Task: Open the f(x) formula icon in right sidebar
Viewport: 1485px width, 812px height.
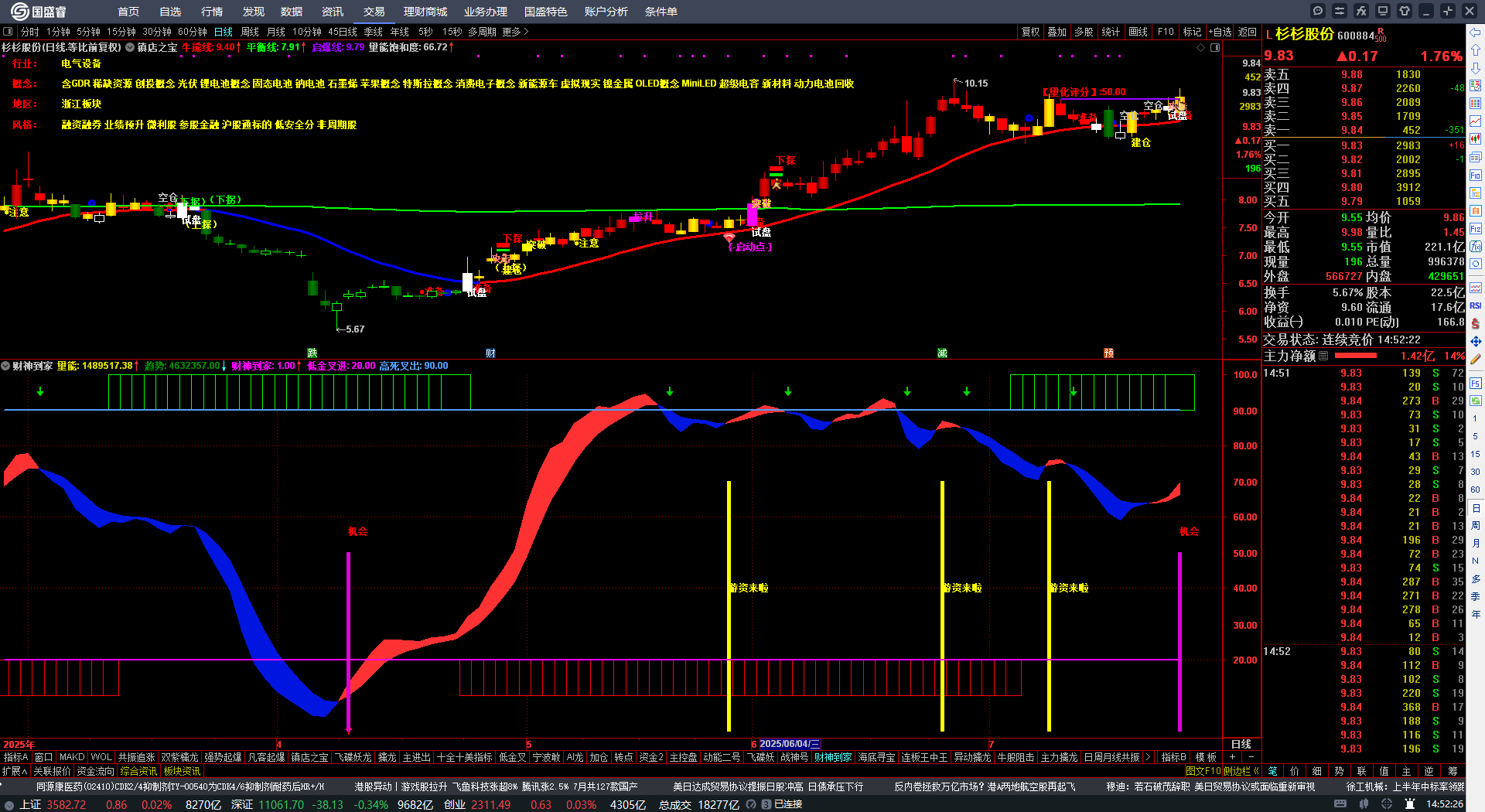Action: (1476, 246)
